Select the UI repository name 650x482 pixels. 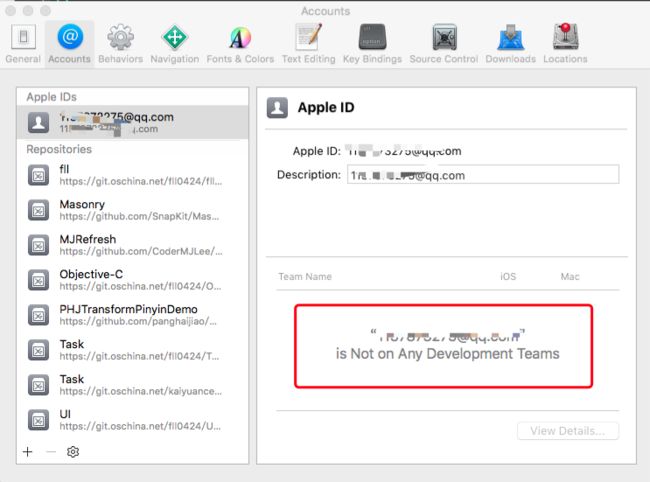[x=65, y=414]
